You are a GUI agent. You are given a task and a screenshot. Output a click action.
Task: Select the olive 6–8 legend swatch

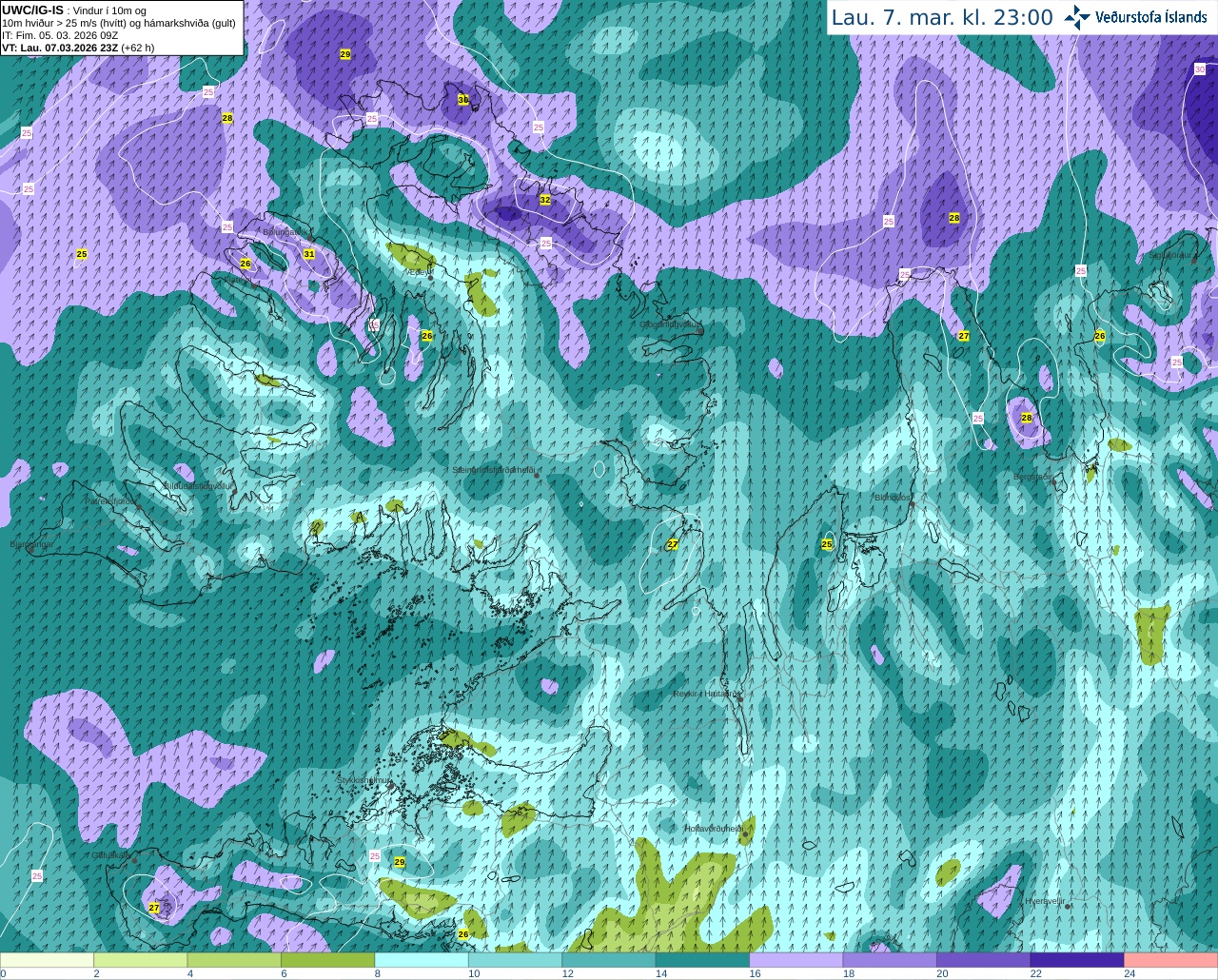[327, 959]
